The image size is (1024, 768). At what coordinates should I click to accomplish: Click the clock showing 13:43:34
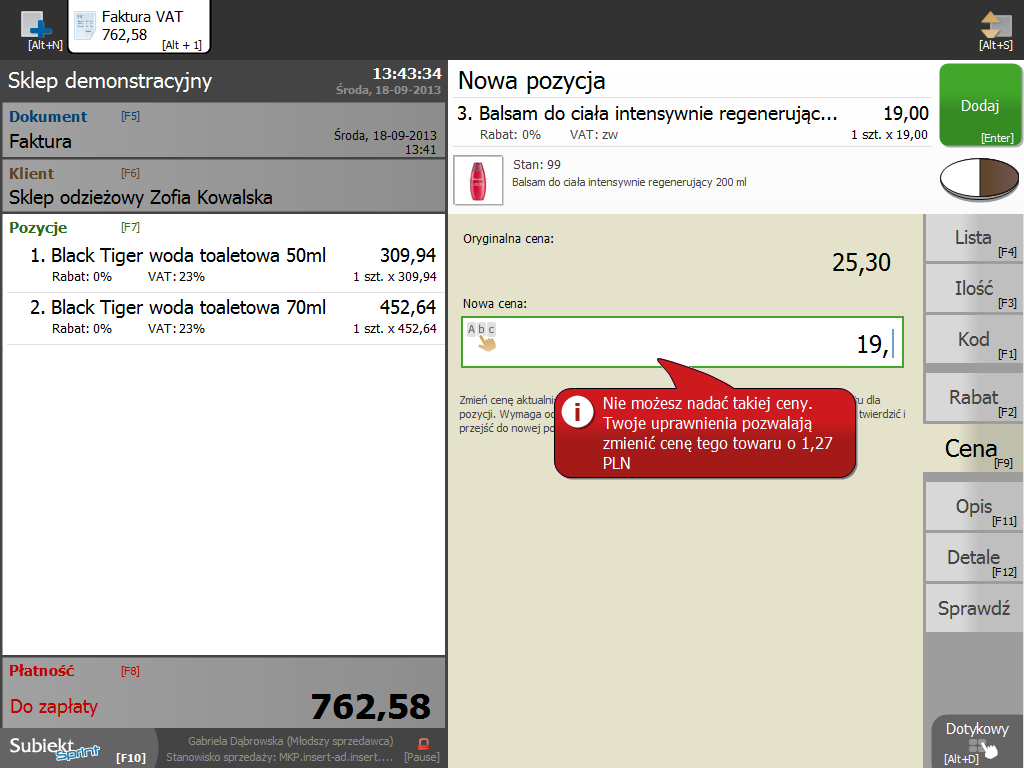click(x=407, y=73)
